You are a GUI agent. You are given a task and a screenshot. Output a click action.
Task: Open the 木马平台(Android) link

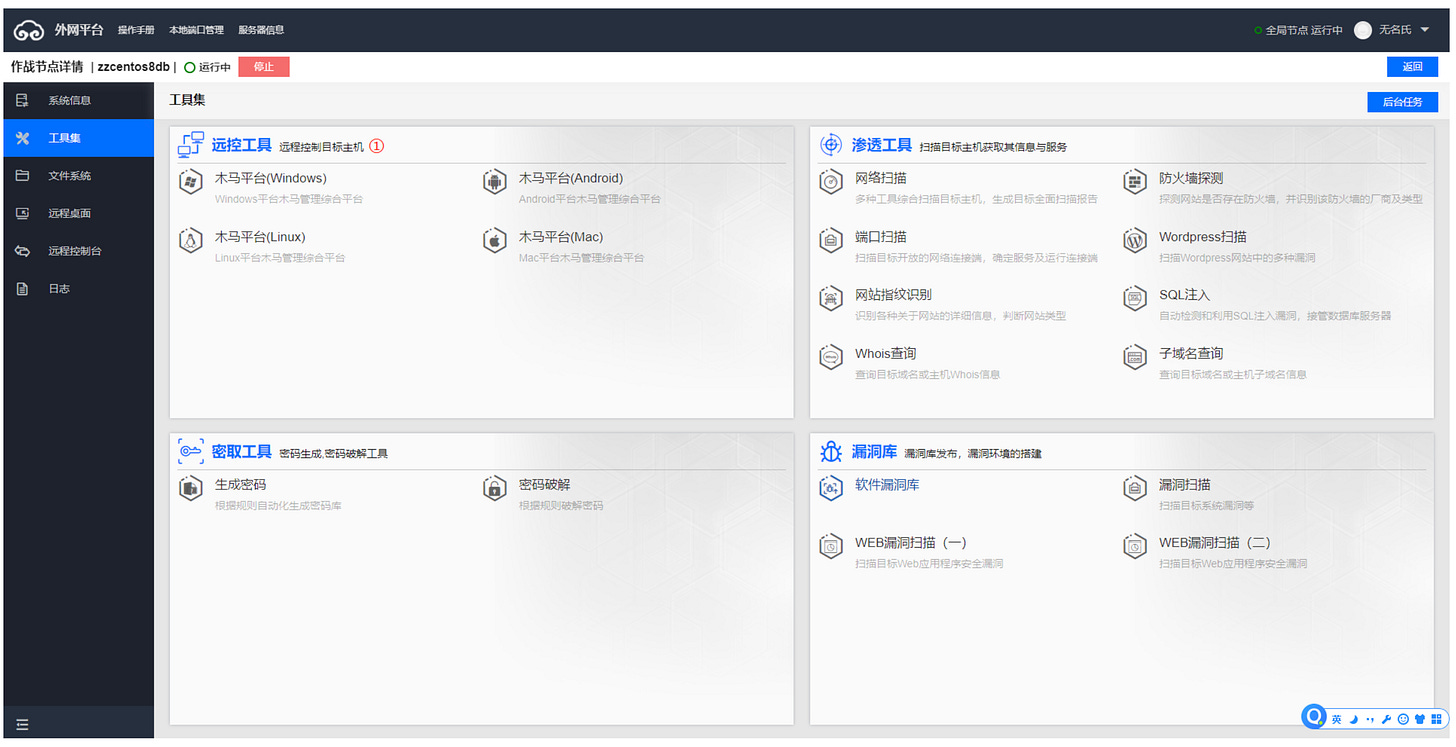[x=570, y=178]
